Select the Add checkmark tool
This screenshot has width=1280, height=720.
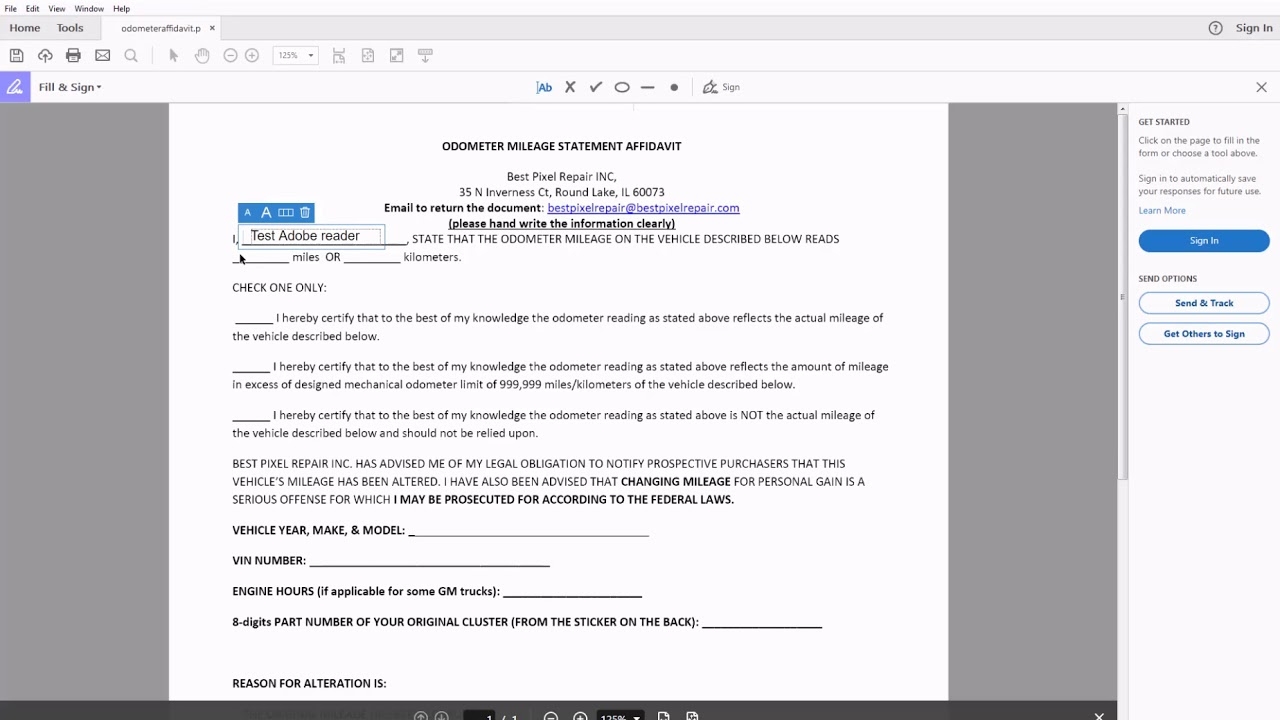tap(596, 87)
